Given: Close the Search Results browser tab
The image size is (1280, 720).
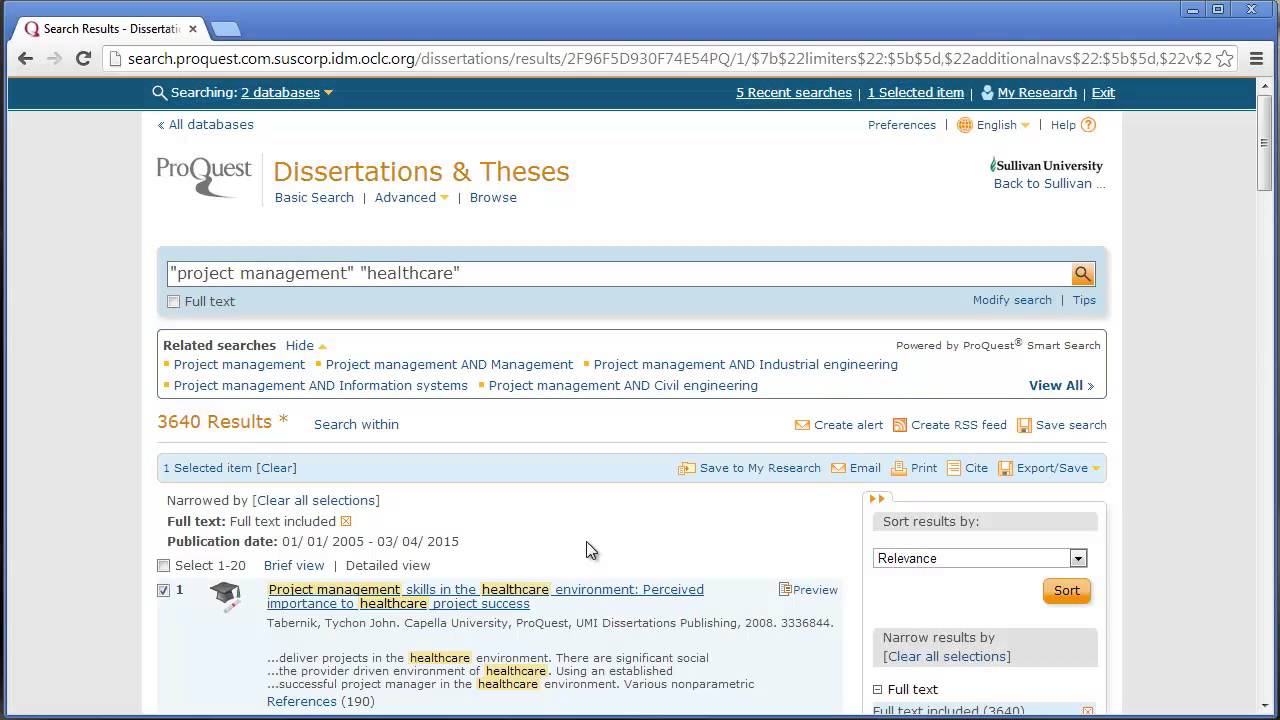Looking at the screenshot, I should click(193, 29).
